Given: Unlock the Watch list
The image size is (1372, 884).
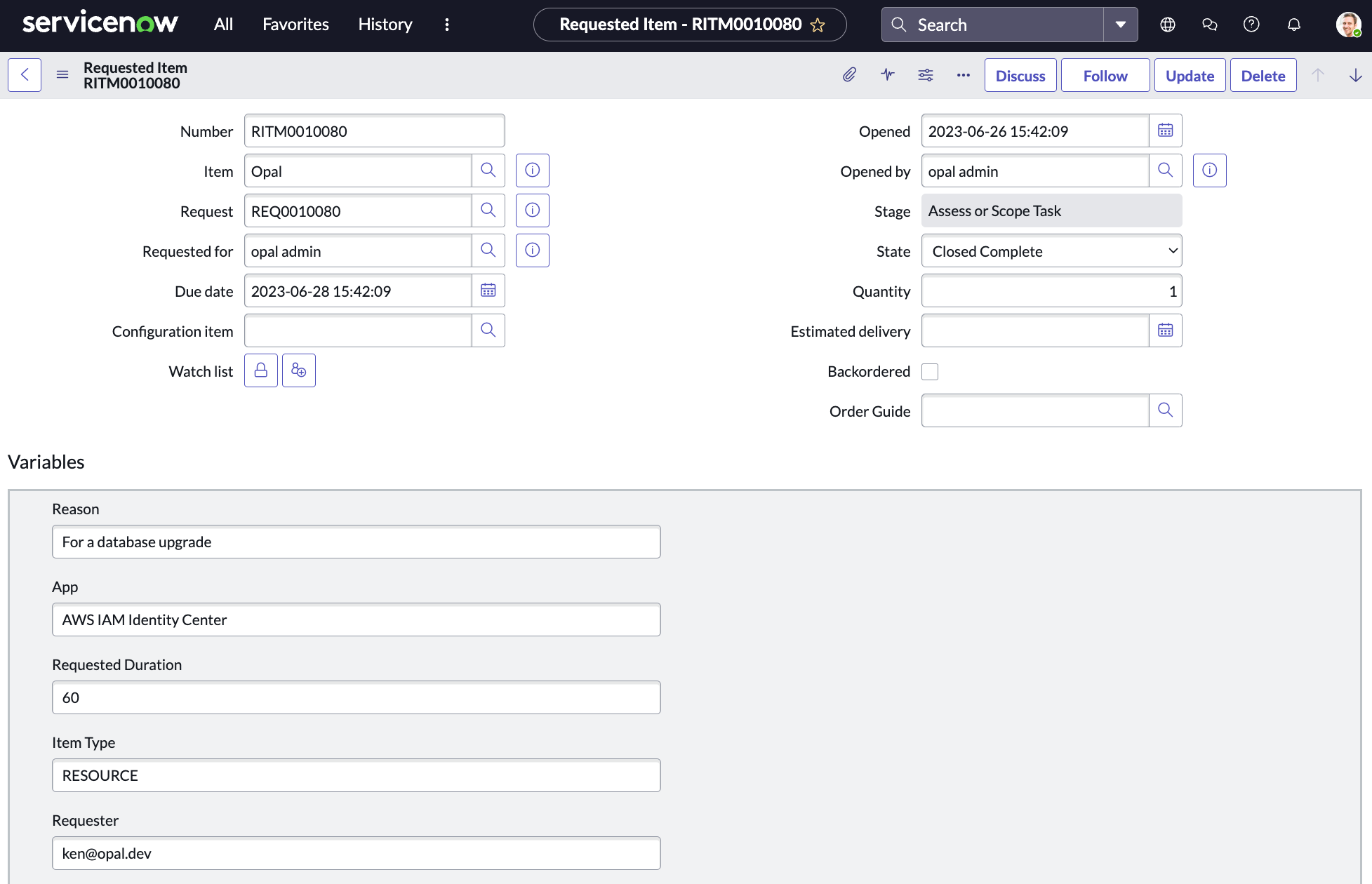Looking at the screenshot, I should click(261, 371).
